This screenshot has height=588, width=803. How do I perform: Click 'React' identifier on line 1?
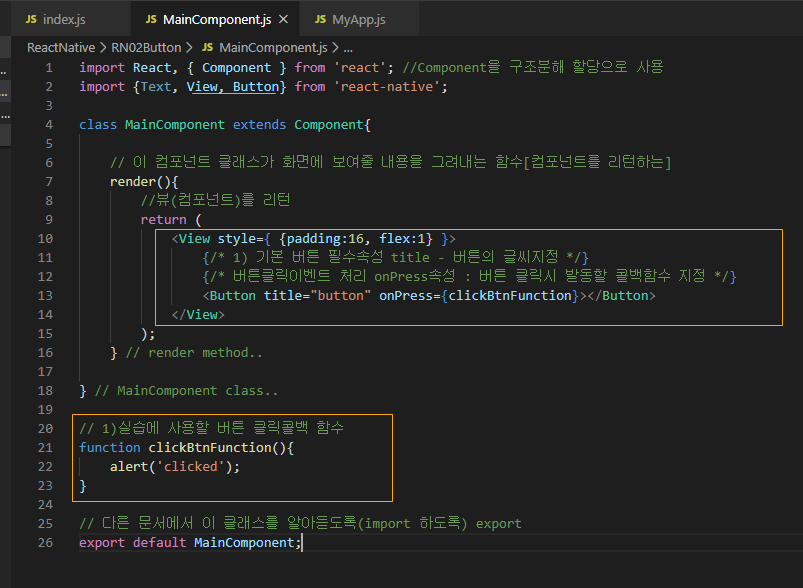tap(152, 68)
